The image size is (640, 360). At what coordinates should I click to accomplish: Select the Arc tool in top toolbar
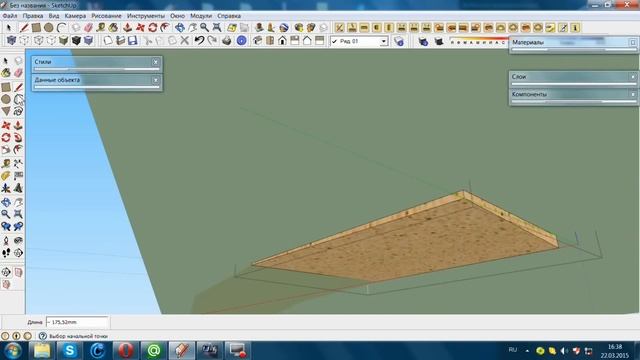click(x=61, y=28)
